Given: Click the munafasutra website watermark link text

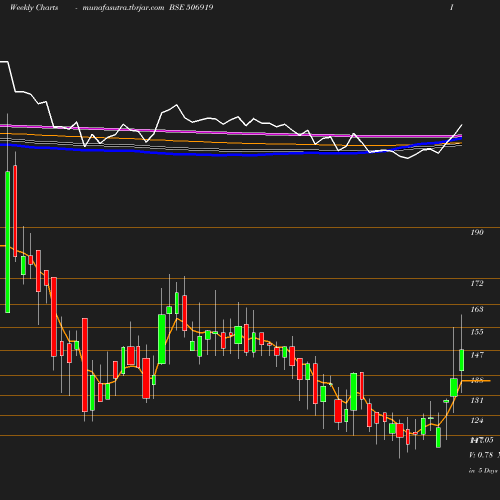Looking at the screenshot, I should tap(123, 8).
